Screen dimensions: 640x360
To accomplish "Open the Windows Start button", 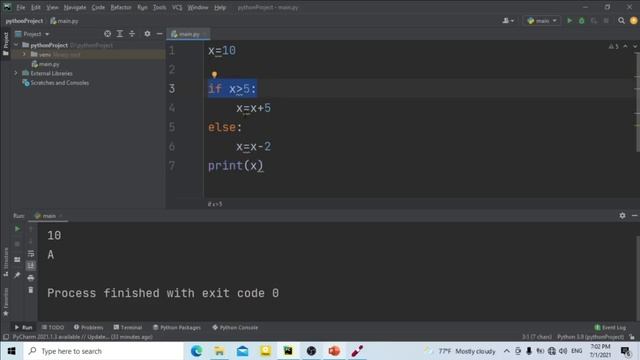I will (x=11, y=351).
